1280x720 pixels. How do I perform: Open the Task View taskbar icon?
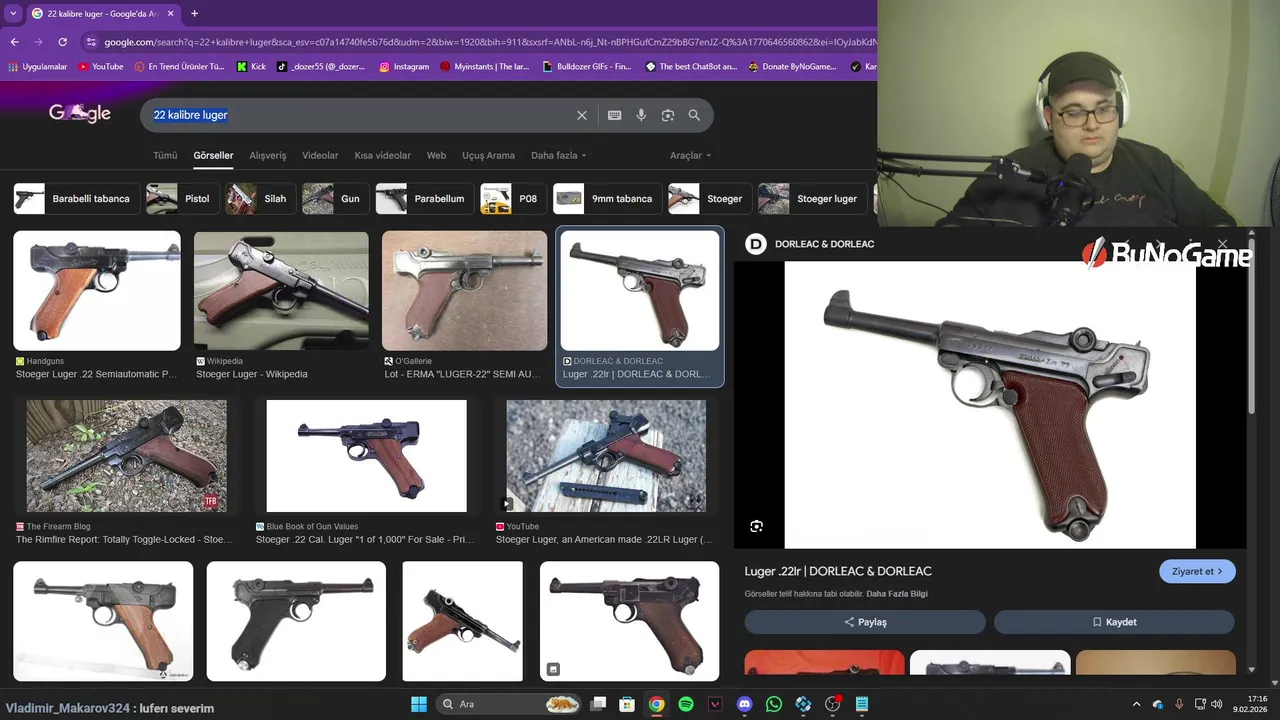[598, 704]
